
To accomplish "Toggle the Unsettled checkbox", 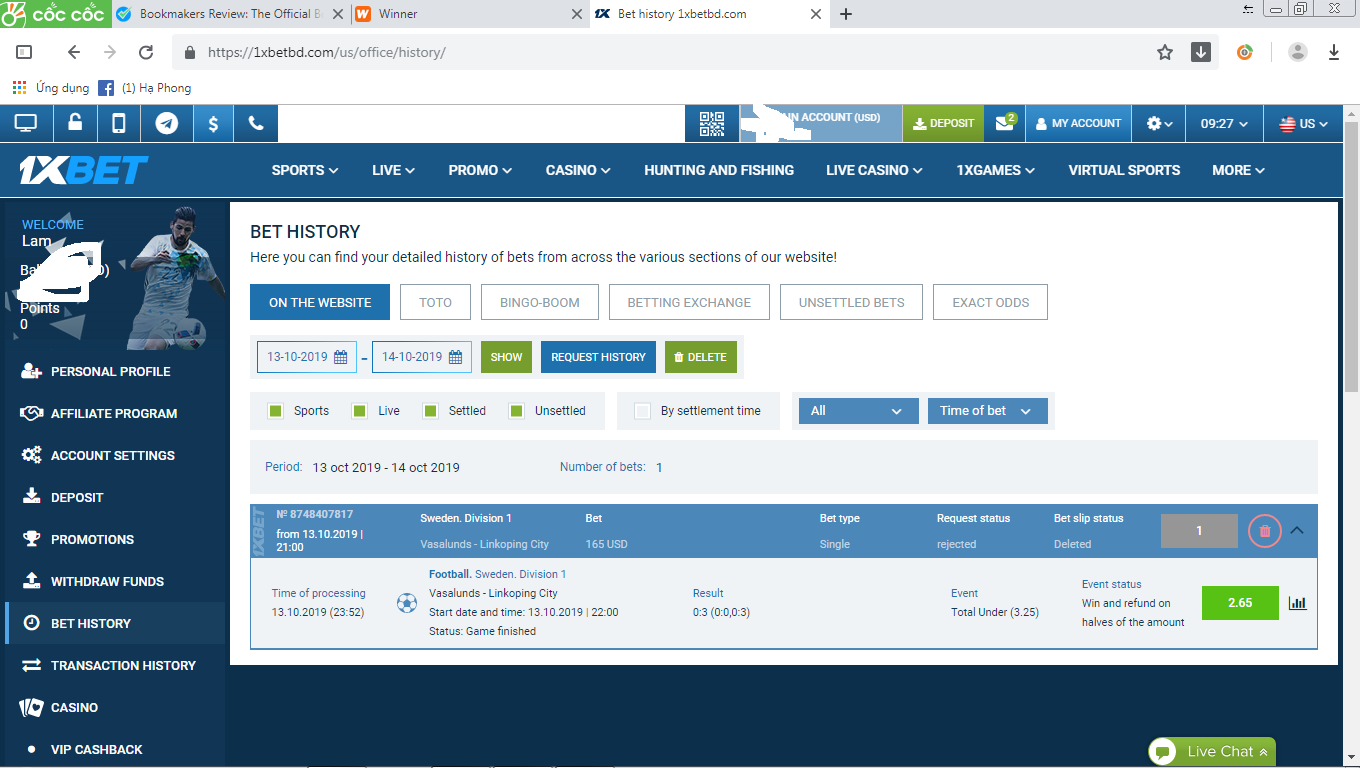I will 517,411.
